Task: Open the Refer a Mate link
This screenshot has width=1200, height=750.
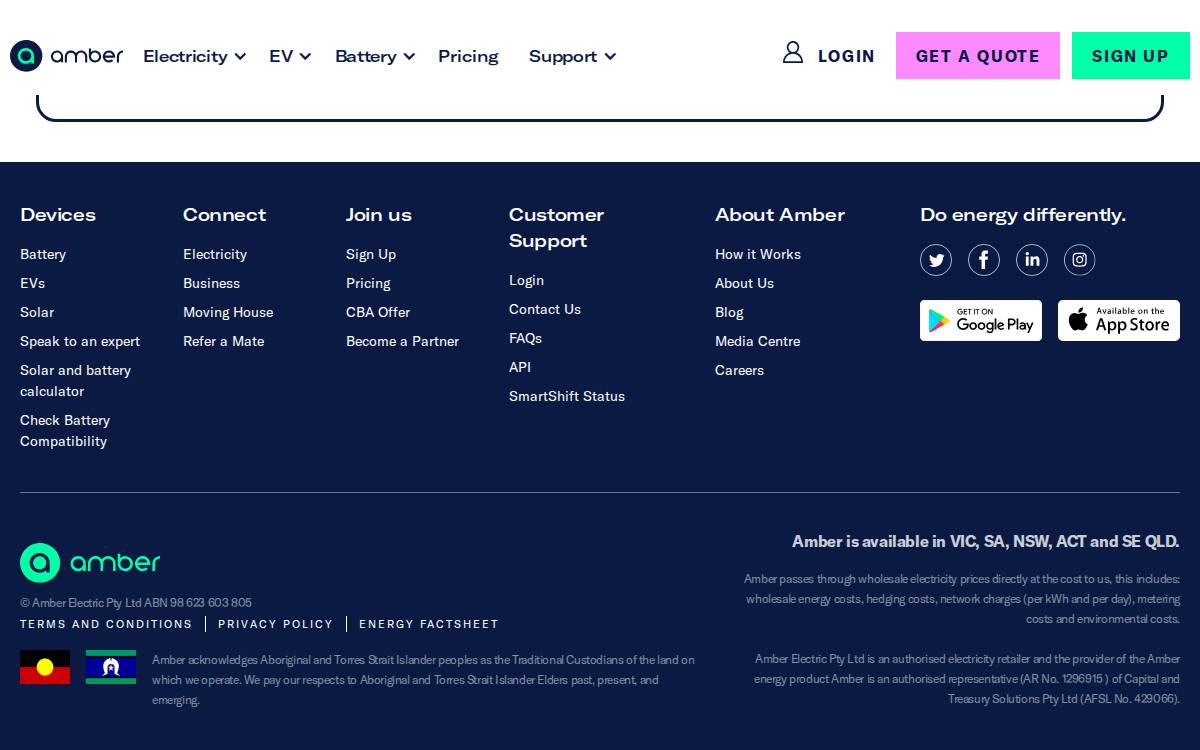Action: coord(223,341)
